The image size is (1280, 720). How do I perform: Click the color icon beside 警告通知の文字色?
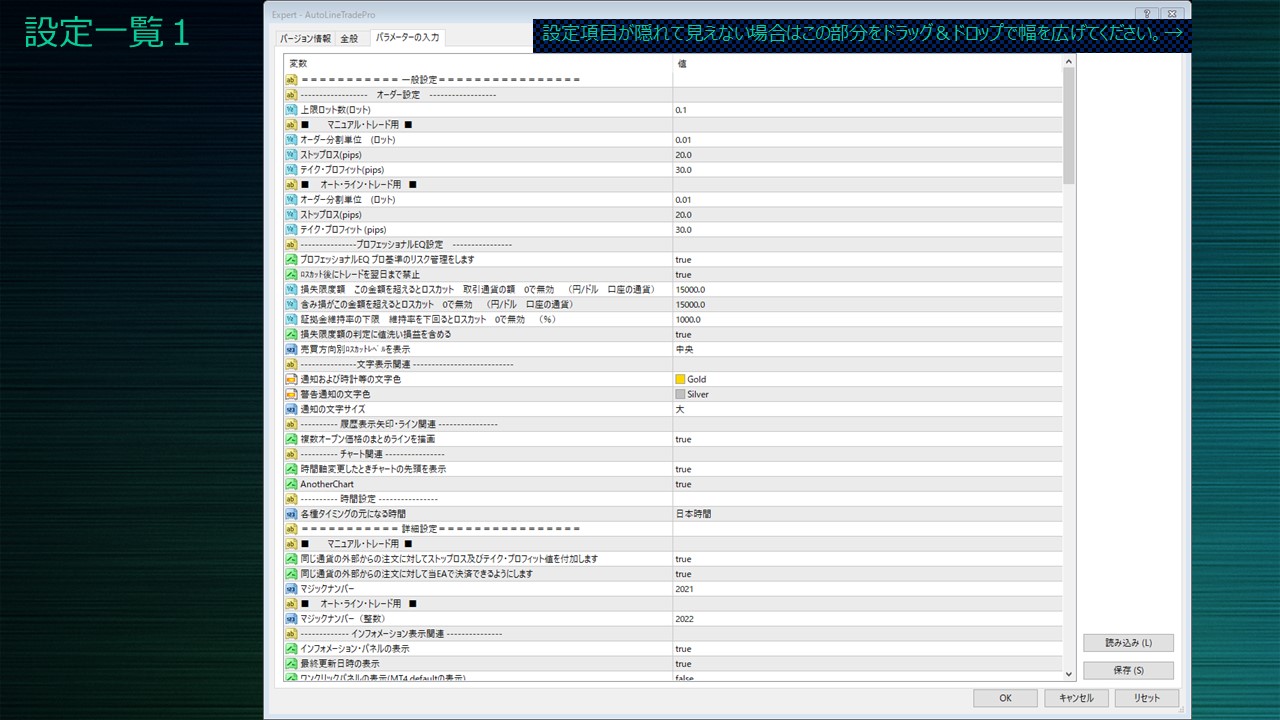point(292,395)
